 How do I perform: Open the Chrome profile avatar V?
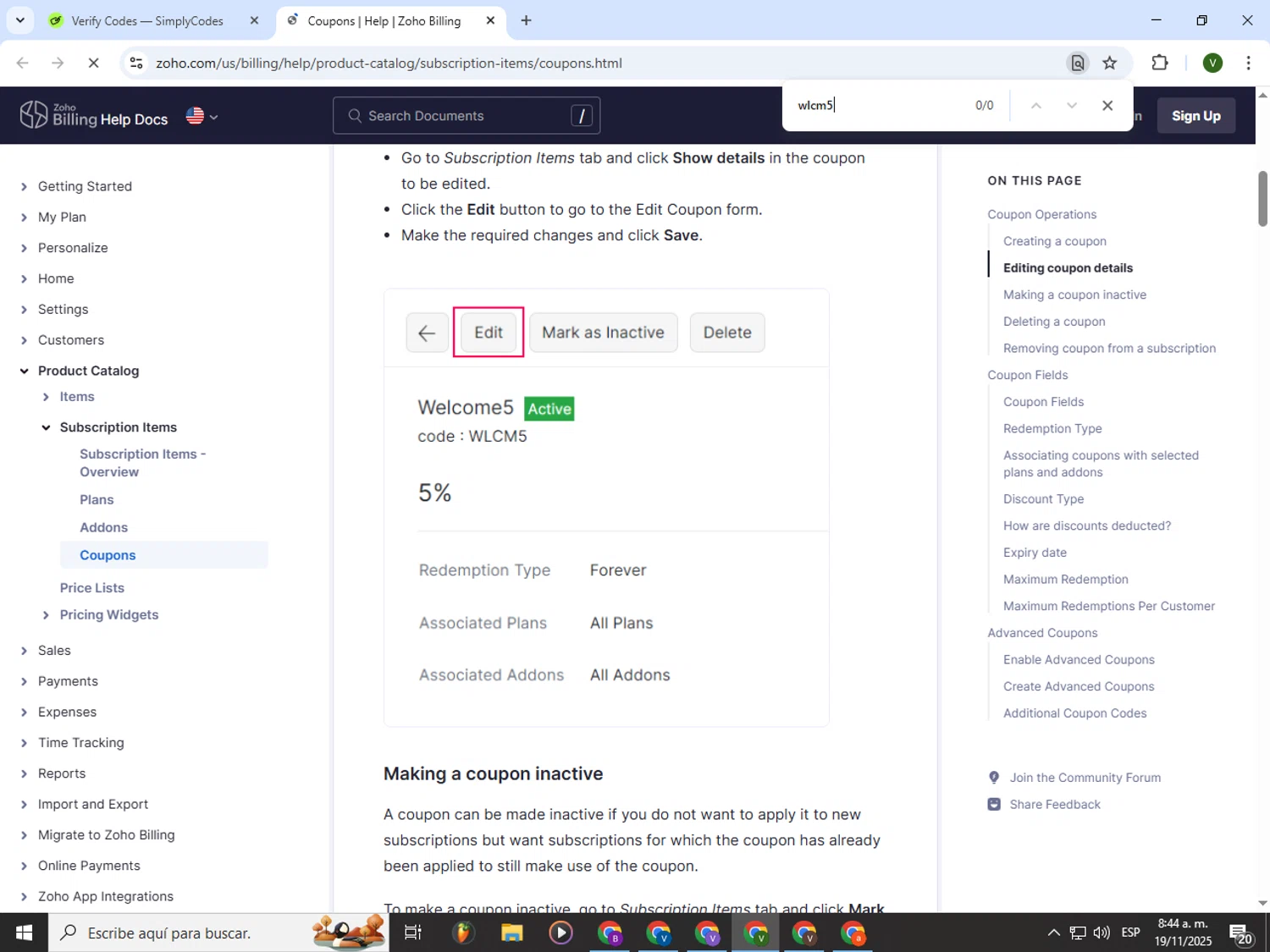tap(1212, 63)
